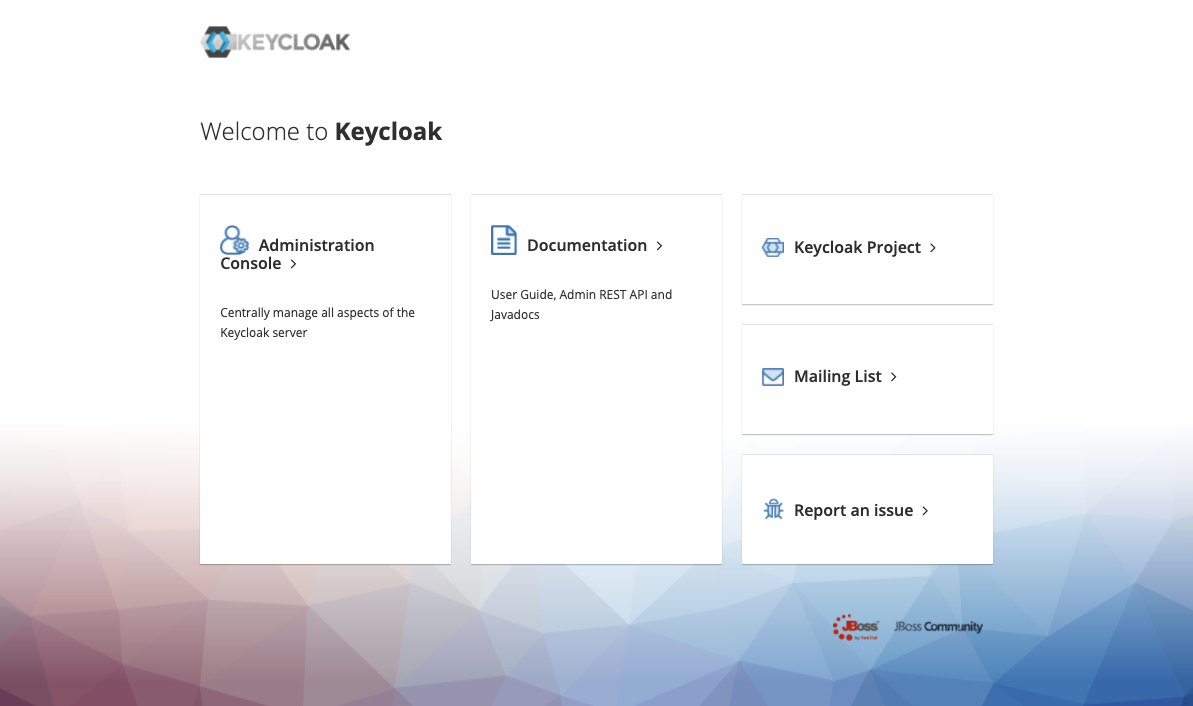1193x706 pixels.
Task: Visit the Keycloak Project link
Action: pyautogui.click(x=857, y=247)
